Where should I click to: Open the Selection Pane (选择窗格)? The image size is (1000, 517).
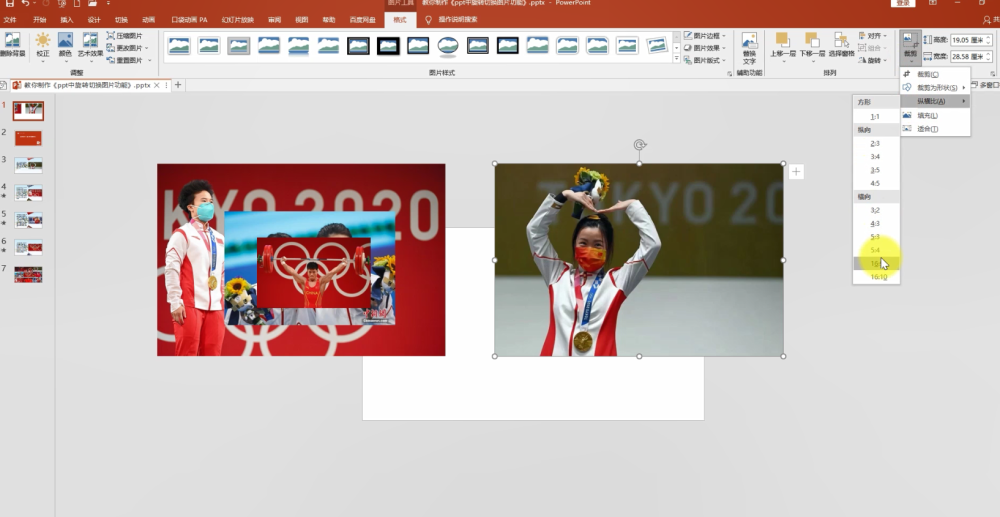[841, 45]
